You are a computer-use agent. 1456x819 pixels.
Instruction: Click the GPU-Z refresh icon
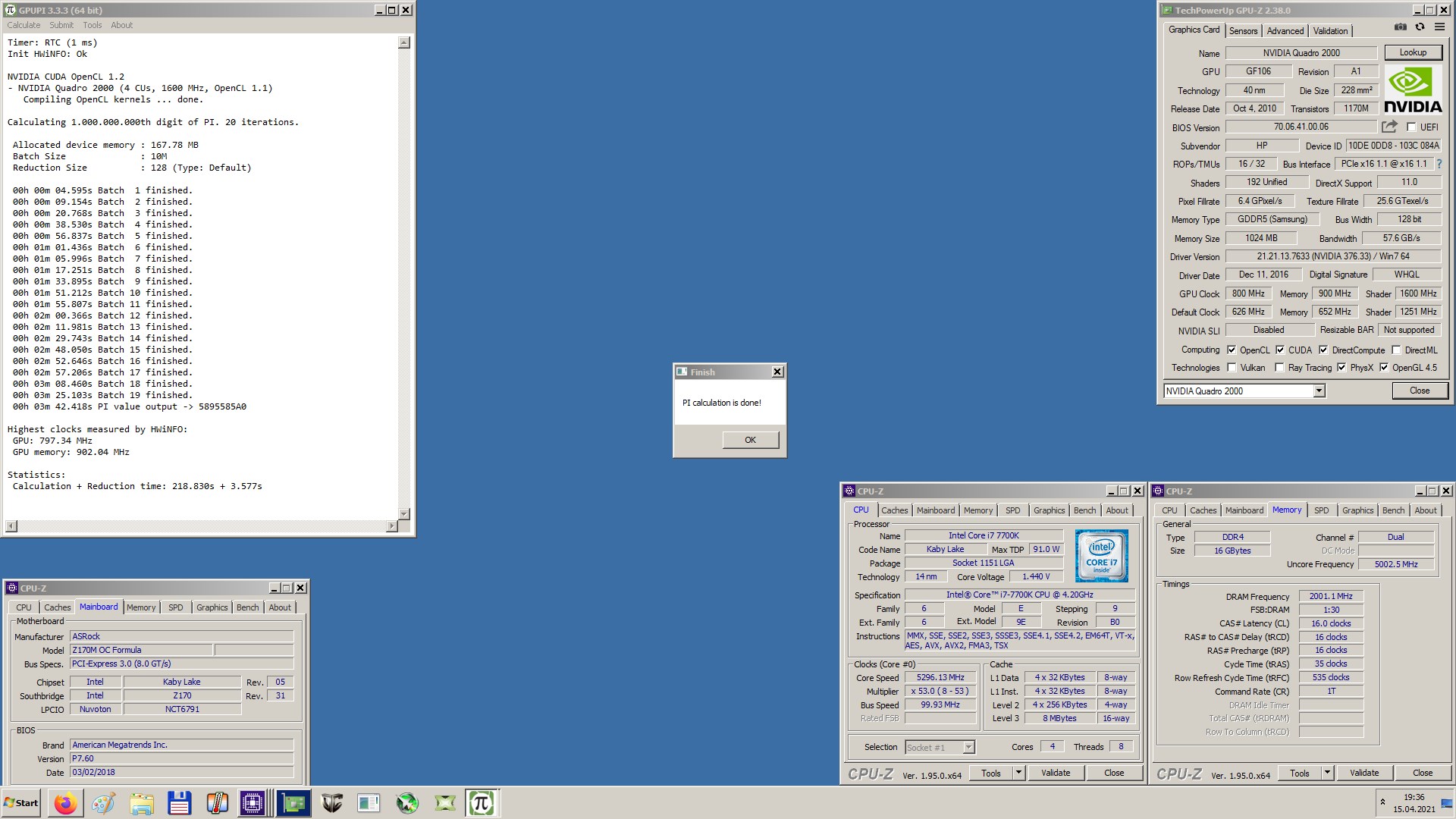[x=1420, y=27]
